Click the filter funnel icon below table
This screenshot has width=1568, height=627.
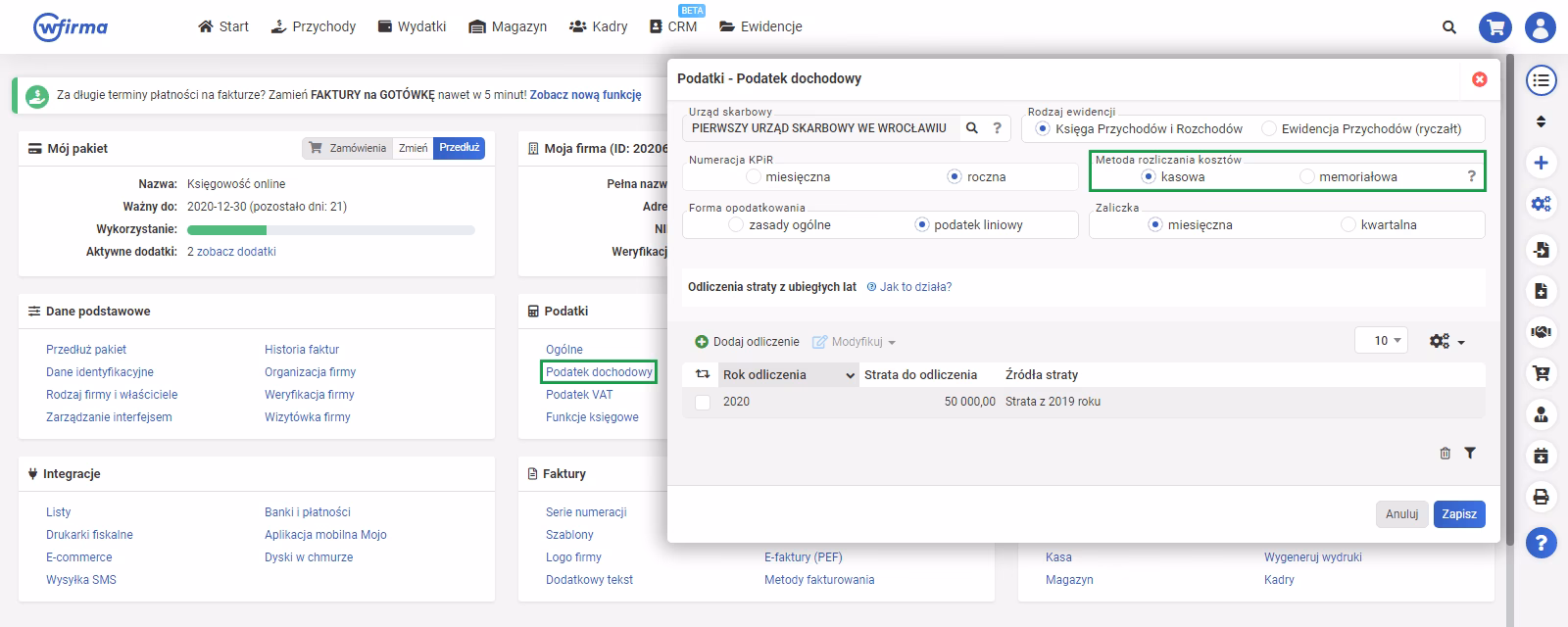pyautogui.click(x=1470, y=453)
